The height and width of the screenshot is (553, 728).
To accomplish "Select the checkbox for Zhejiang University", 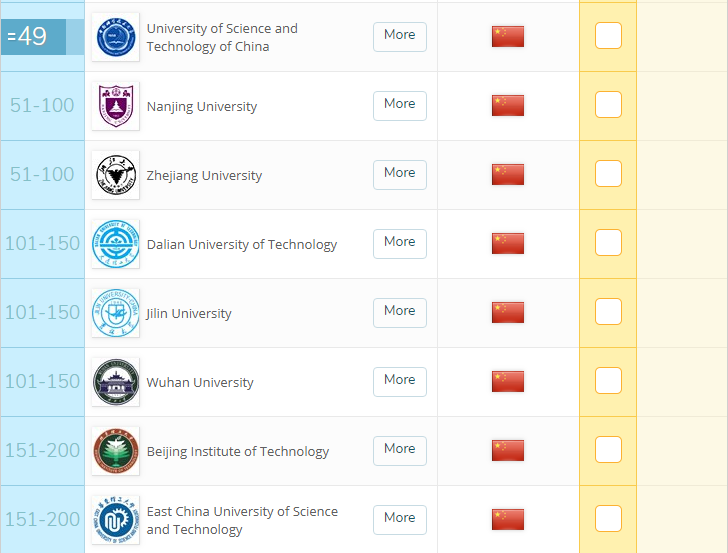I will coord(608,174).
